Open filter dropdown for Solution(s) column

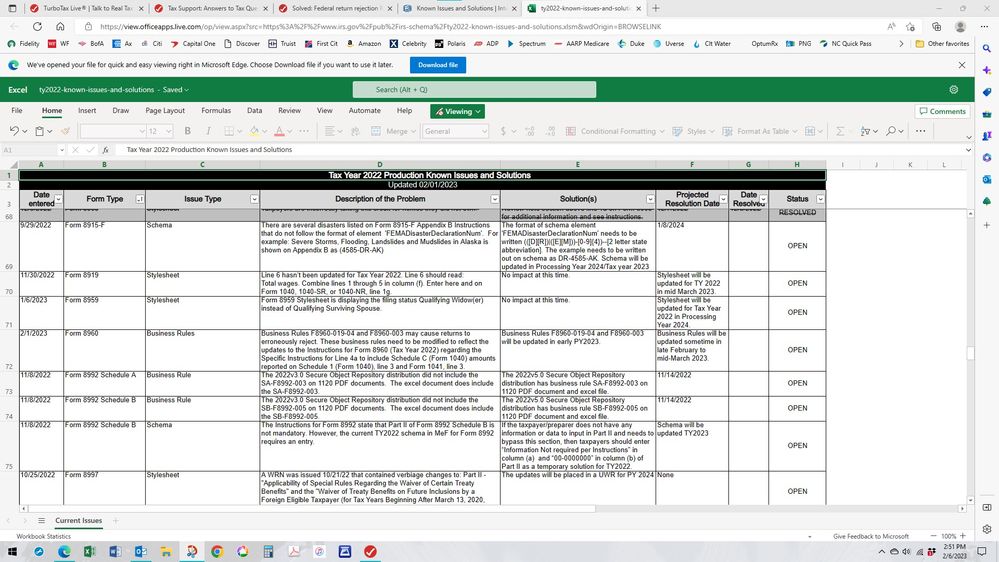pos(650,199)
